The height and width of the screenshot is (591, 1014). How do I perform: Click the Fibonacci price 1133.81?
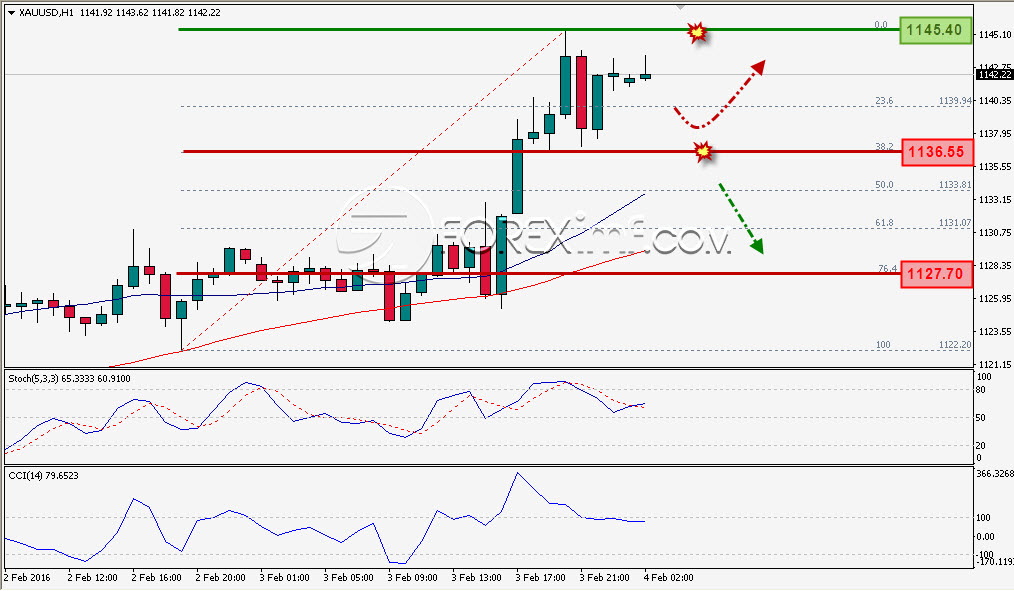point(955,185)
